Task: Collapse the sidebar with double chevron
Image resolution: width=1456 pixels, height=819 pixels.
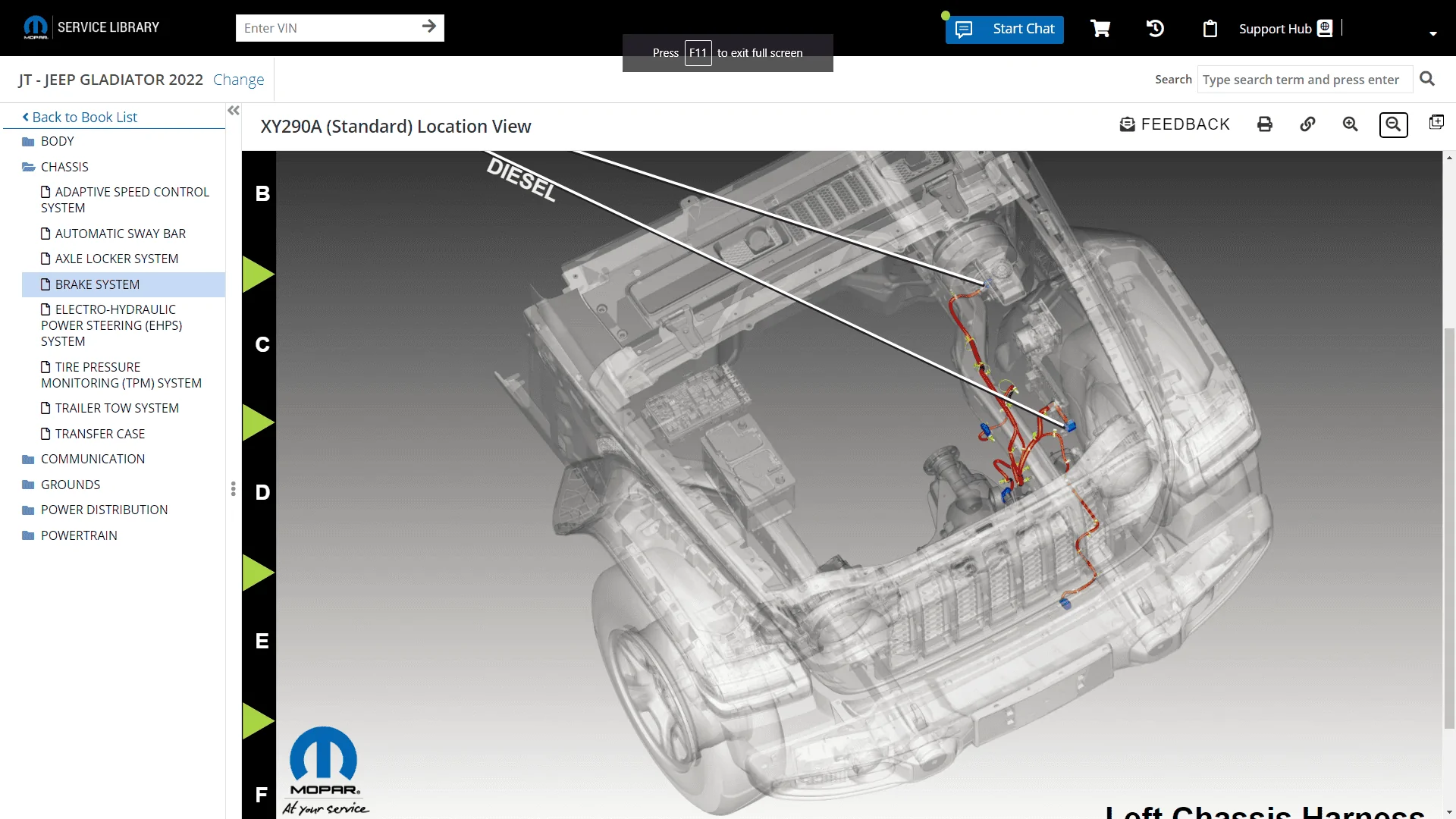Action: [234, 111]
